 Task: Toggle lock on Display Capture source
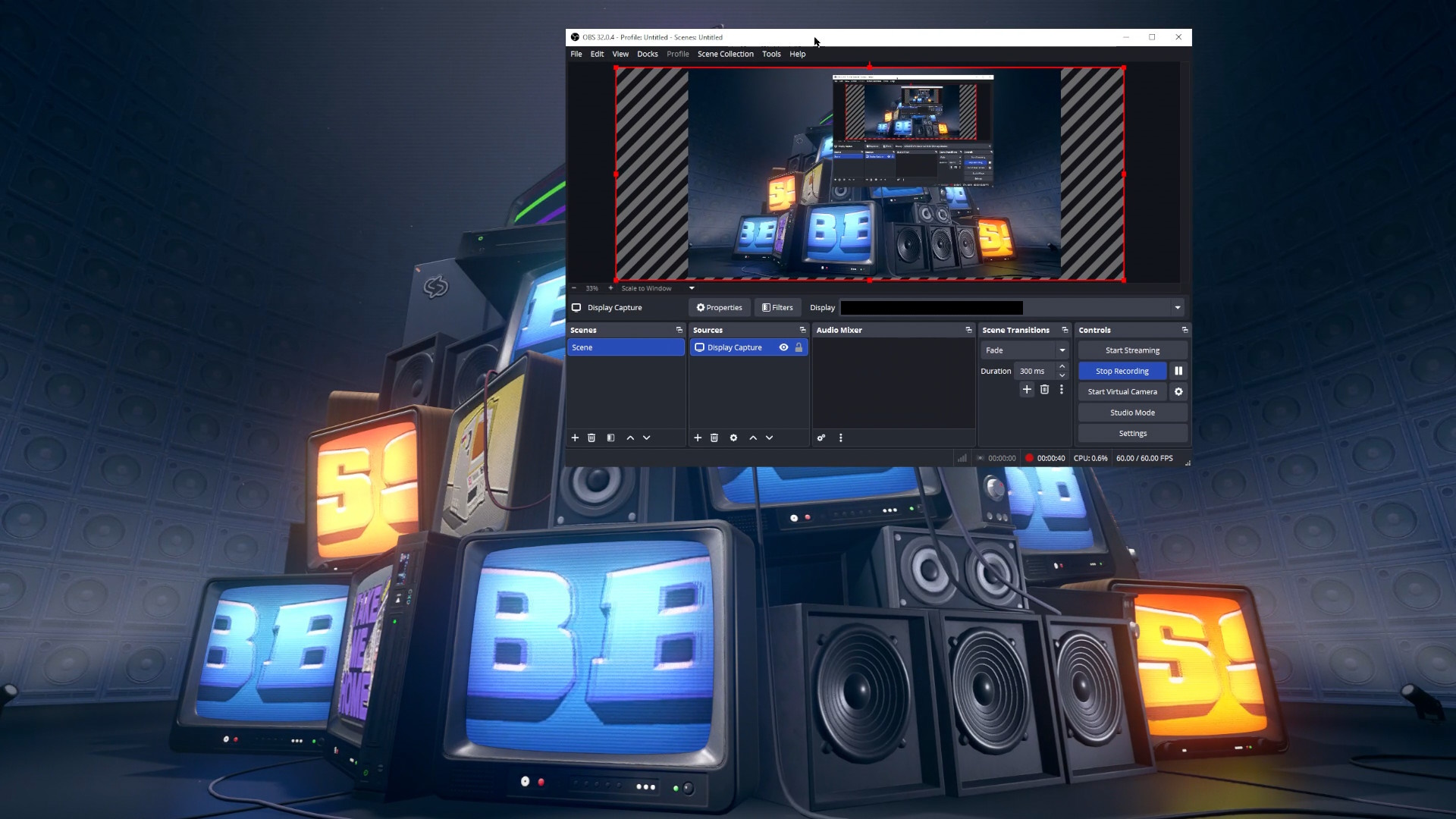click(799, 347)
